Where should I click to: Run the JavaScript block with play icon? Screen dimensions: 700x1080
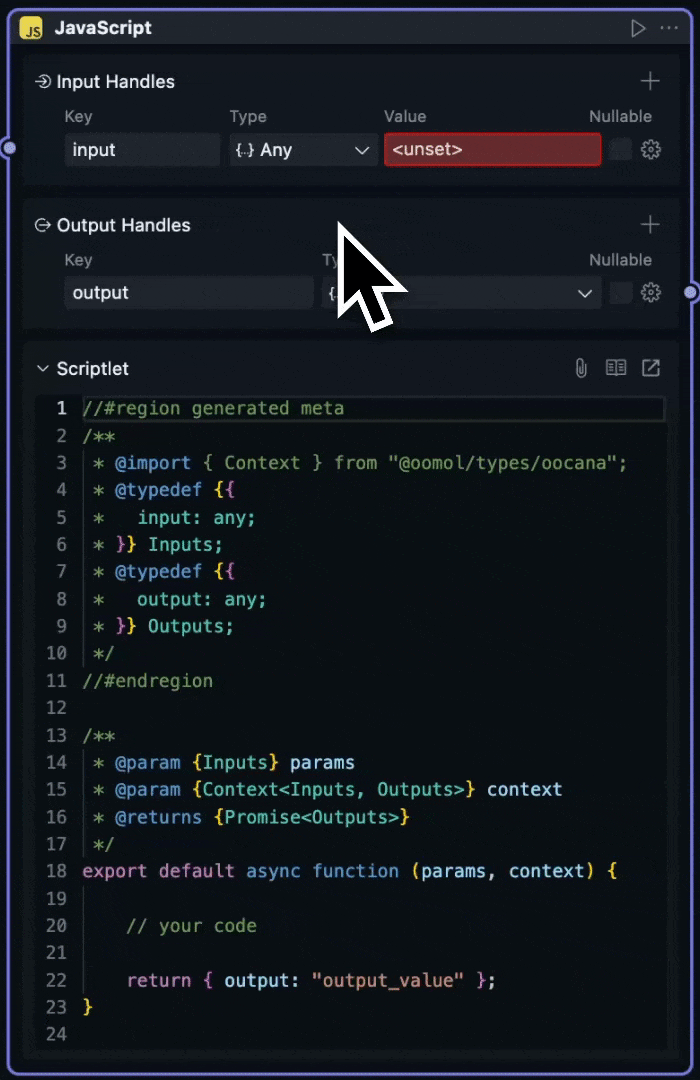click(638, 28)
